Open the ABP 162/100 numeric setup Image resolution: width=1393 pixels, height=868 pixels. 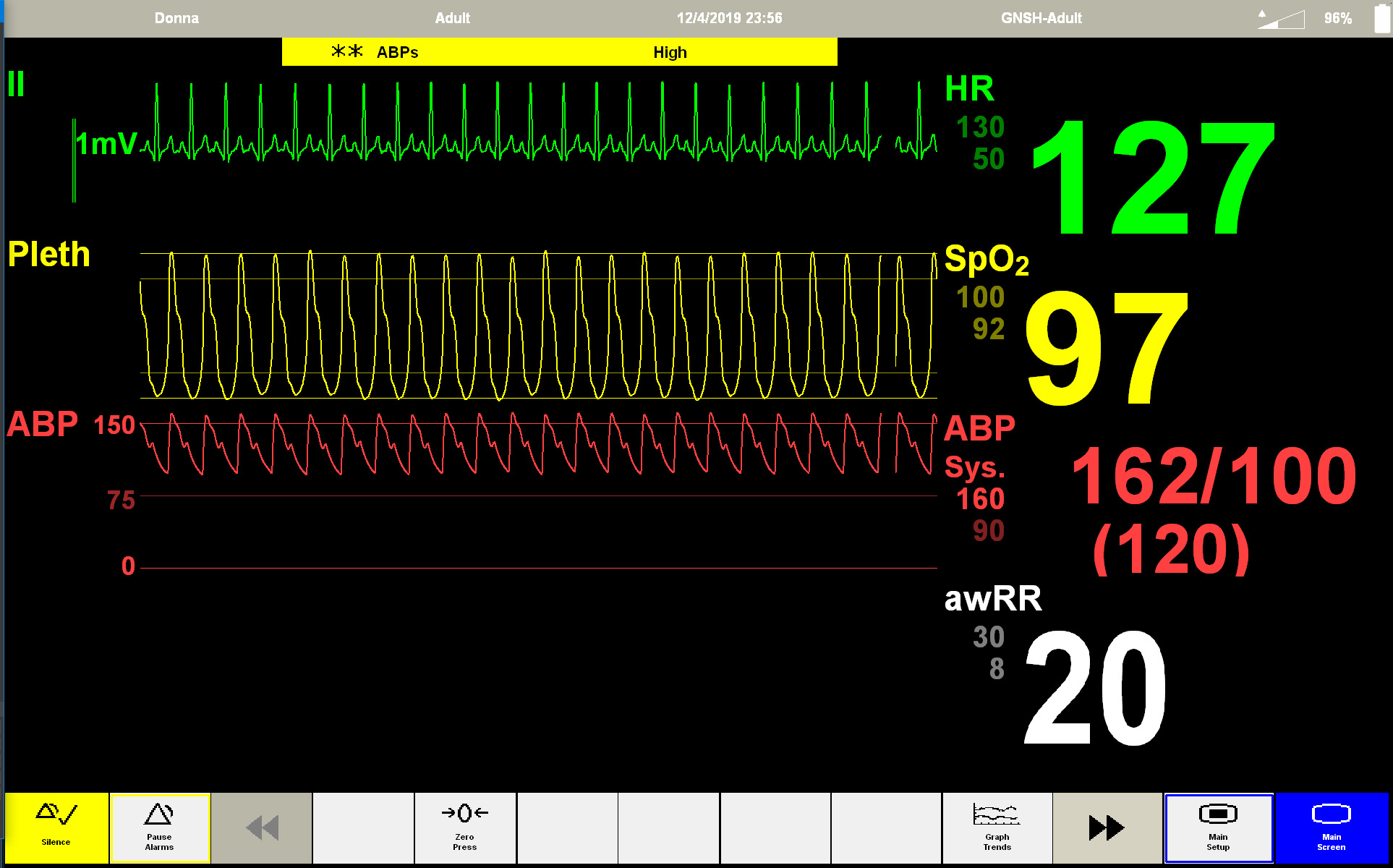pos(1213,477)
